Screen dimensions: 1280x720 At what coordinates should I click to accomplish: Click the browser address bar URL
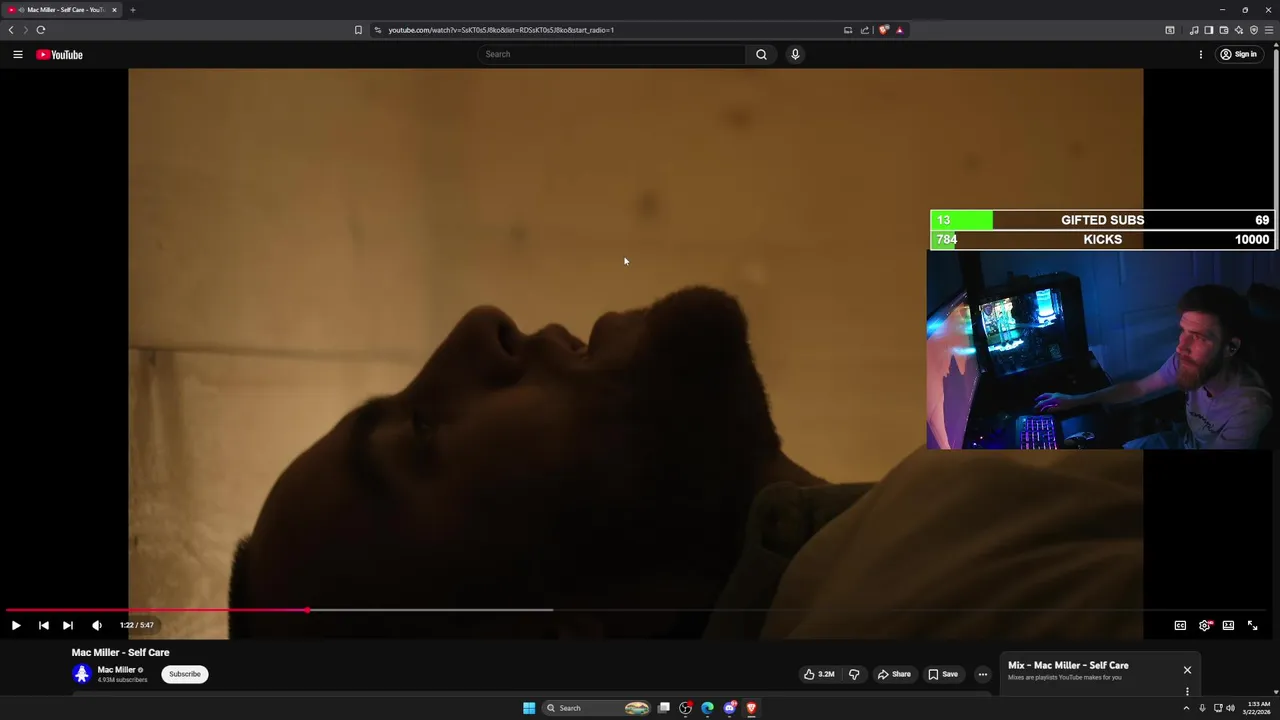(501, 30)
